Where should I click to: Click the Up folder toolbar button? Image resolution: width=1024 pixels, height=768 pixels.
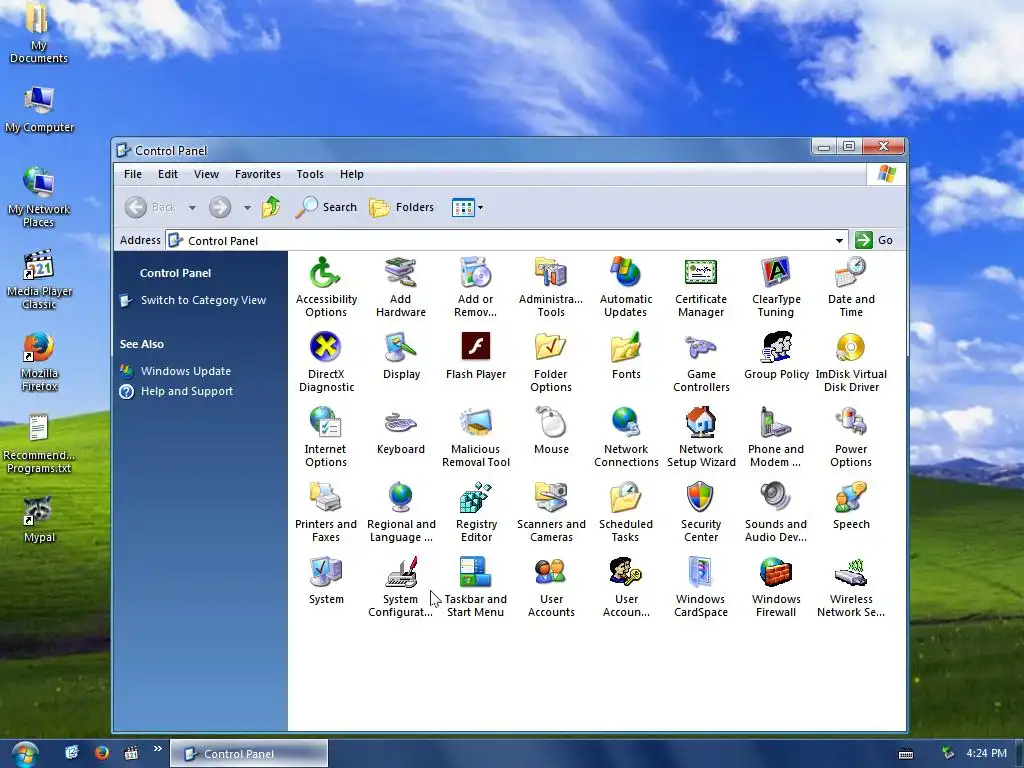coord(271,207)
